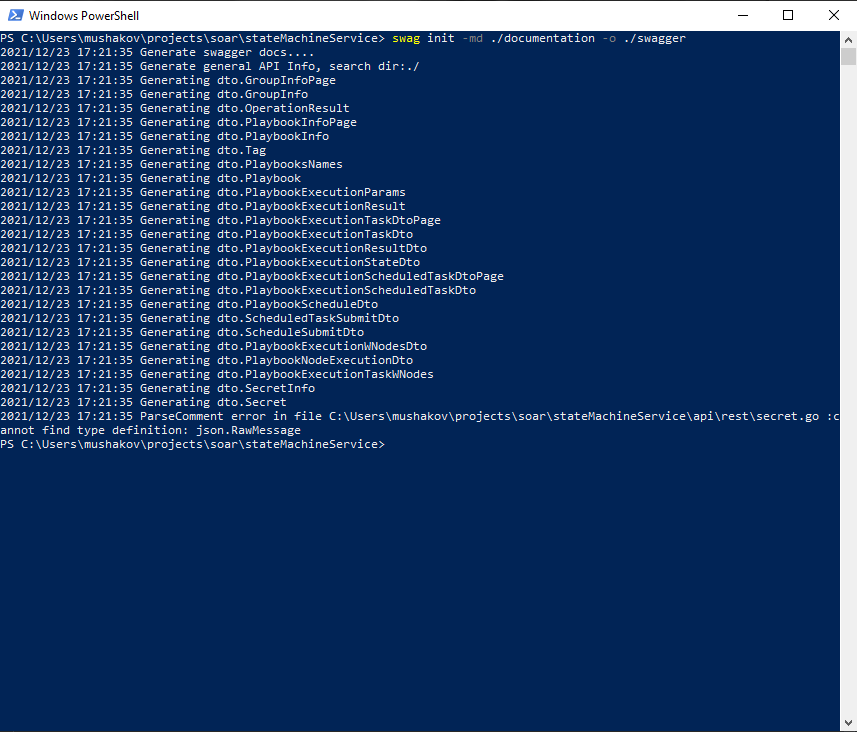
Task: Click the 'dto.OperationResult' text
Action: coord(283,108)
